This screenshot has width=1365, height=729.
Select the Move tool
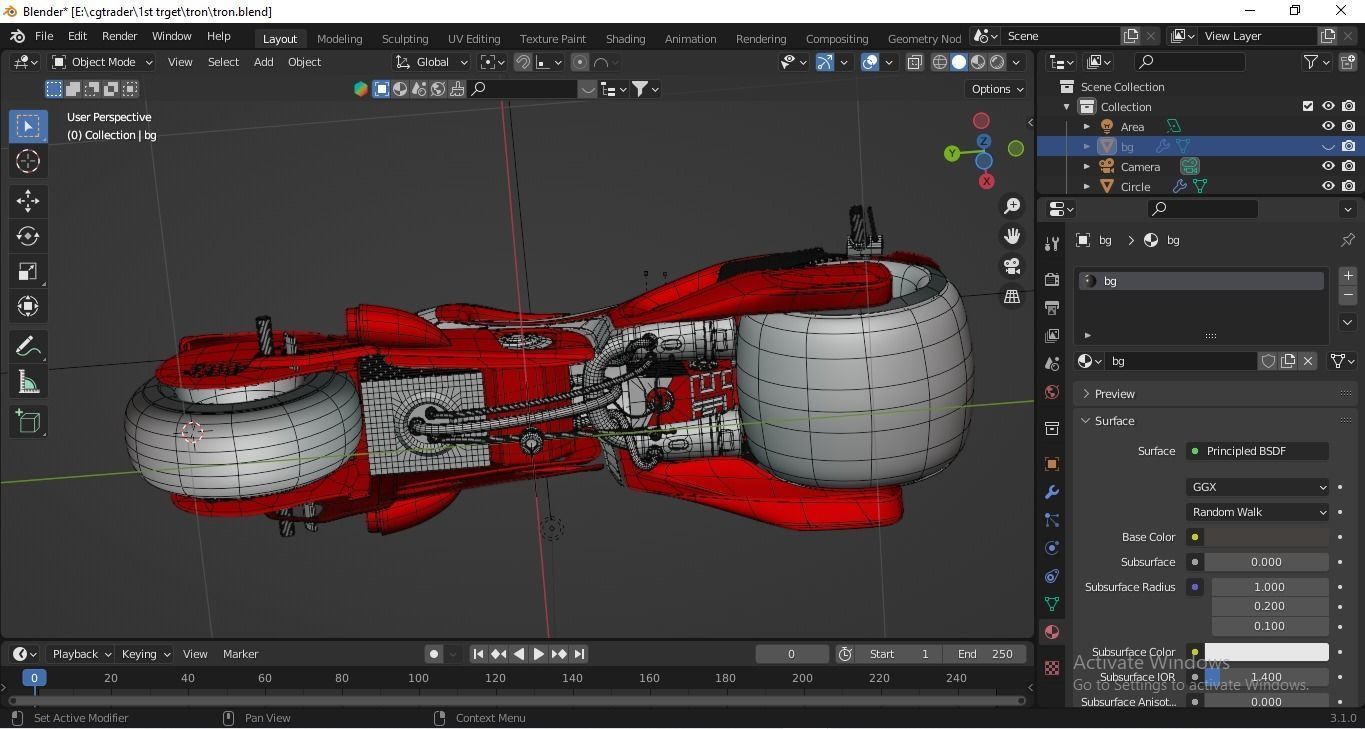[28, 200]
